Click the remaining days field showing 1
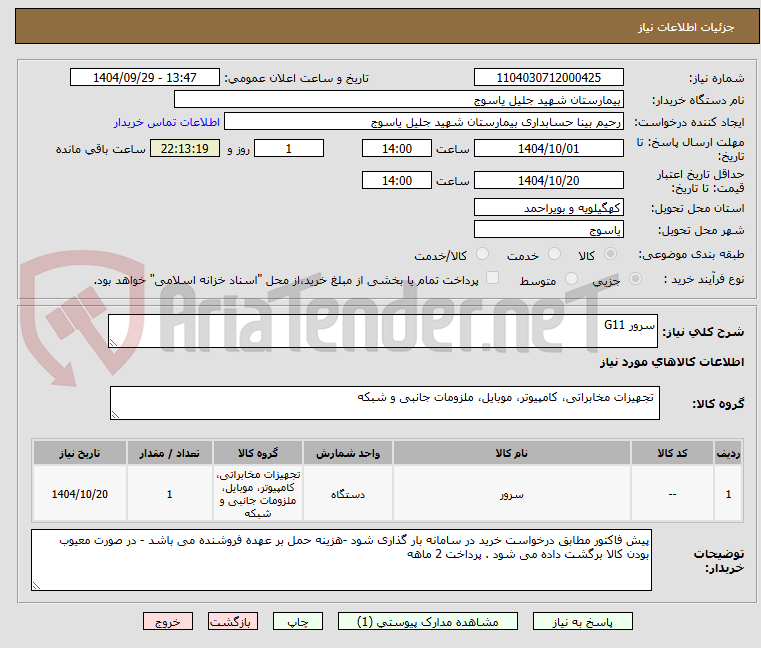761x648 pixels. tap(289, 149)
